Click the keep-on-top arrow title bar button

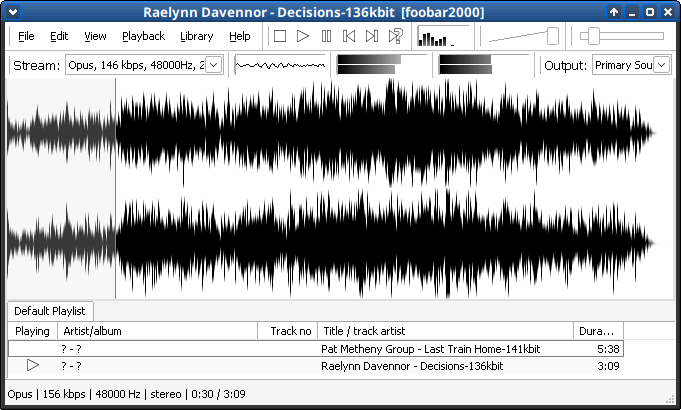click(614, 12)
